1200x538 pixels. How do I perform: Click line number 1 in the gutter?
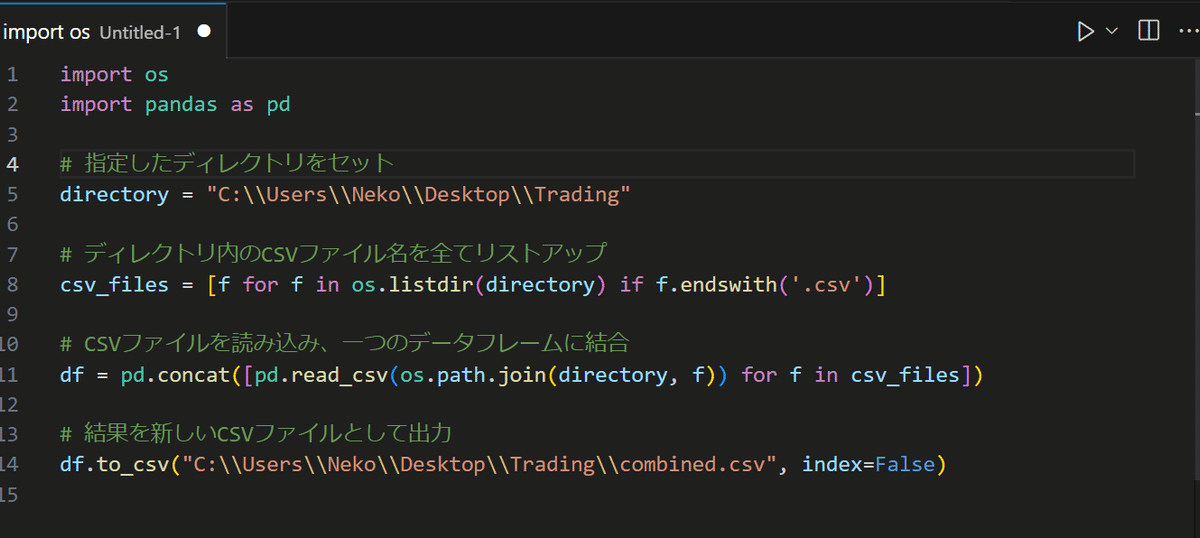(12, 75)
